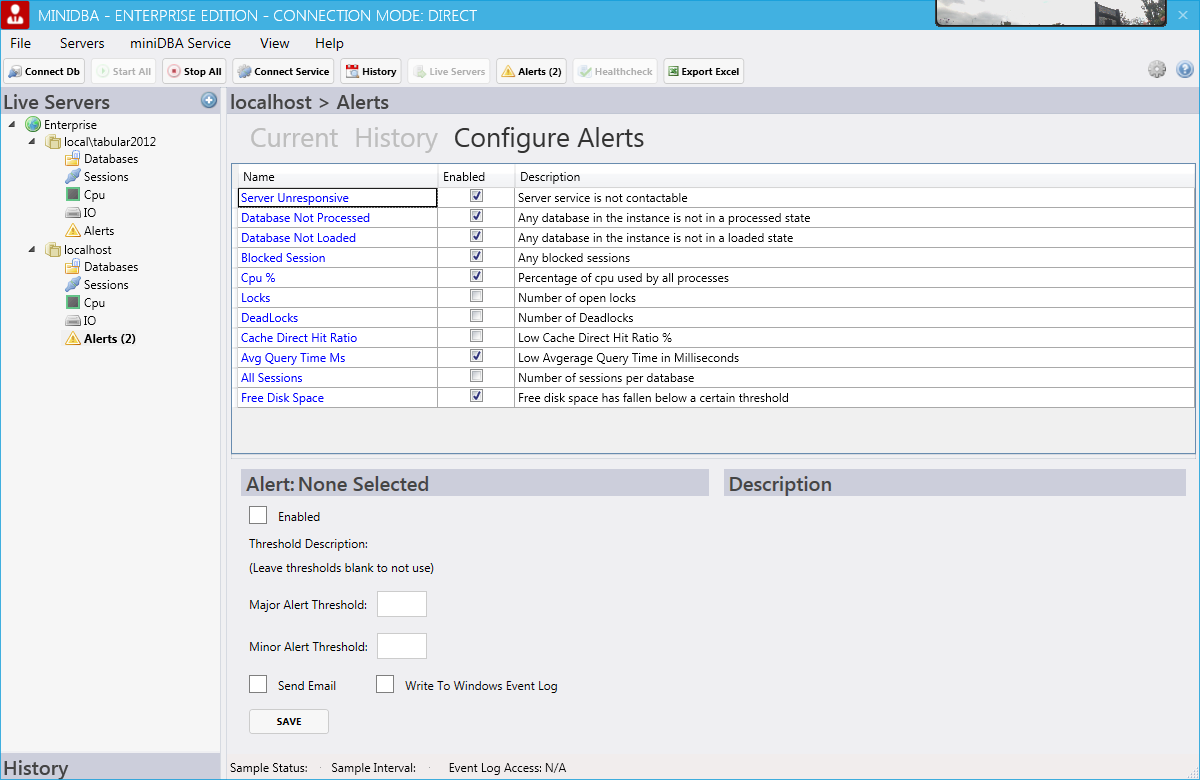
Task: Click the "Event Log Access: N/A" status text
Action: point(507,768)
